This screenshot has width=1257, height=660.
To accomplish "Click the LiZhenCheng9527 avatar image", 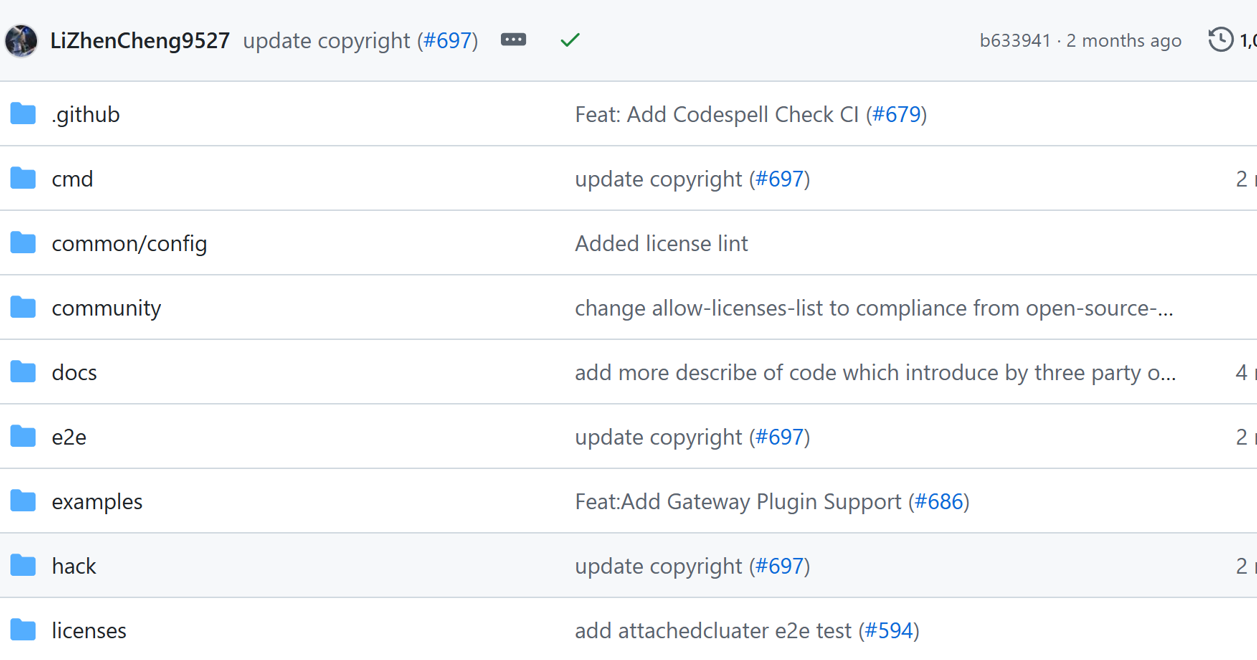I will [x=21, y=41].
